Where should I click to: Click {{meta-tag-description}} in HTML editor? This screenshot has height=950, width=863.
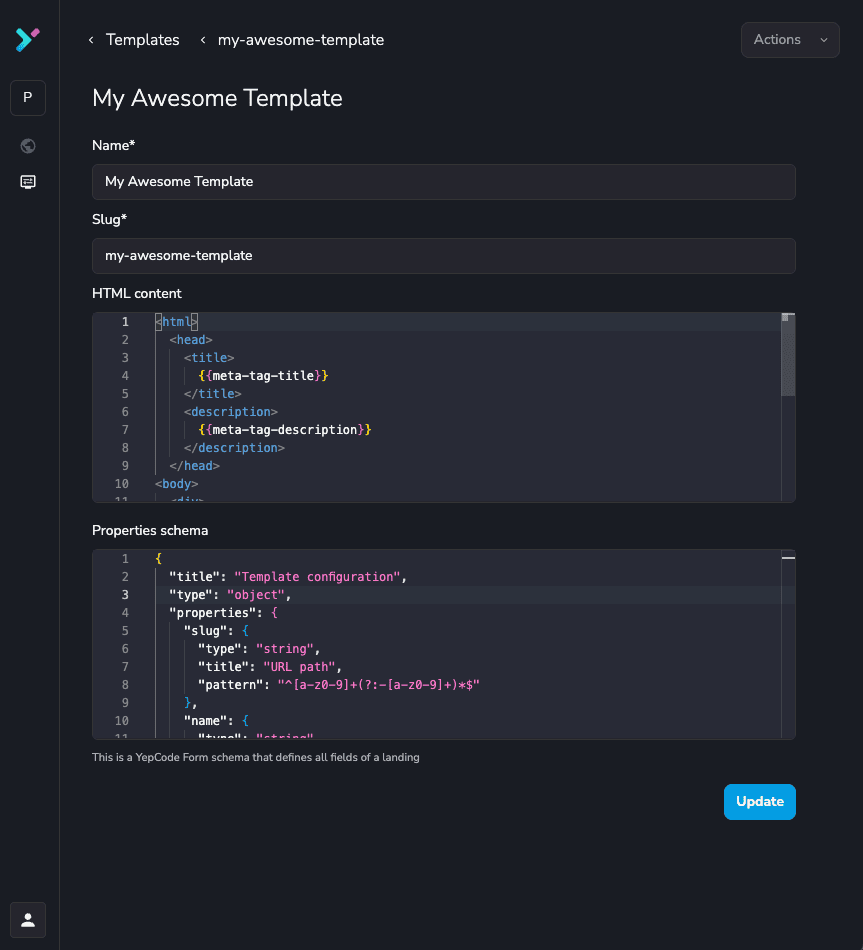tap(285, 430)
